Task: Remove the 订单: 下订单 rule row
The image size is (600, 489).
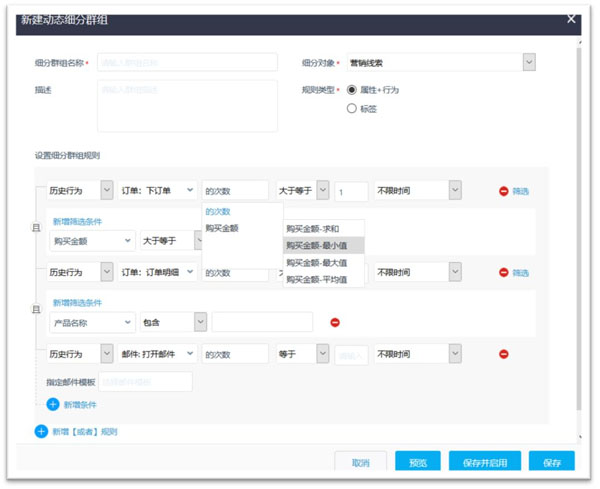Action: click(x=503, y=191)
